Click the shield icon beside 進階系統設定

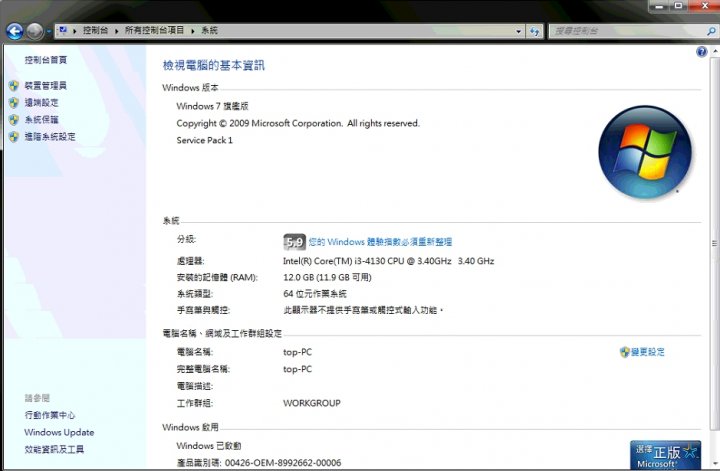pos(14,136)
